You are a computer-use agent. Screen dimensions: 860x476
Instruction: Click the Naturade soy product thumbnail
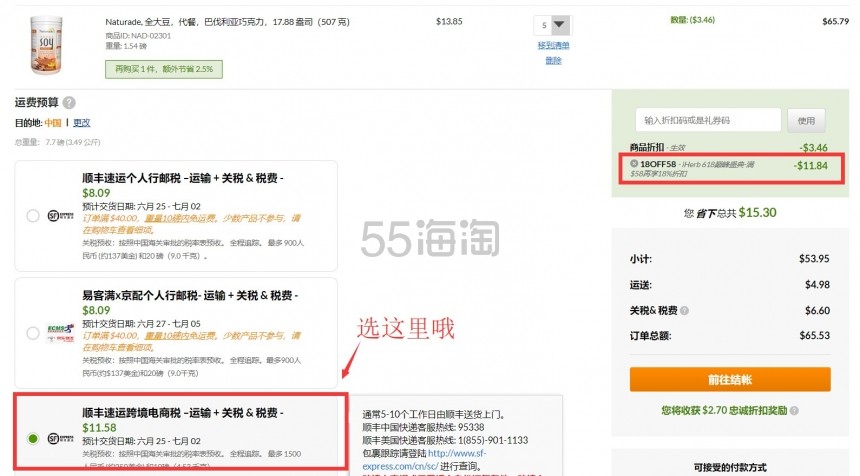point(46,45)
